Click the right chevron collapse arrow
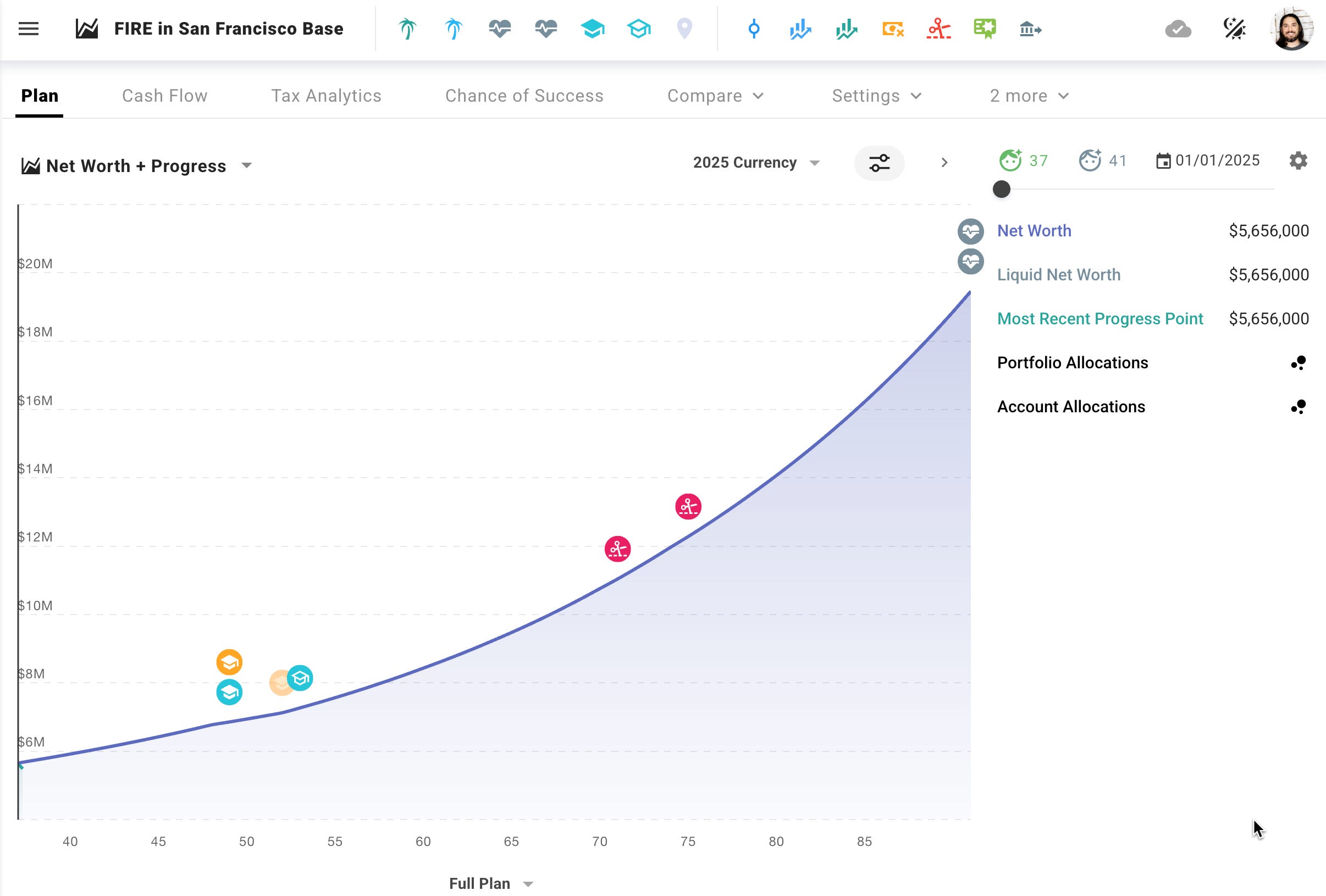 [944, 163]
